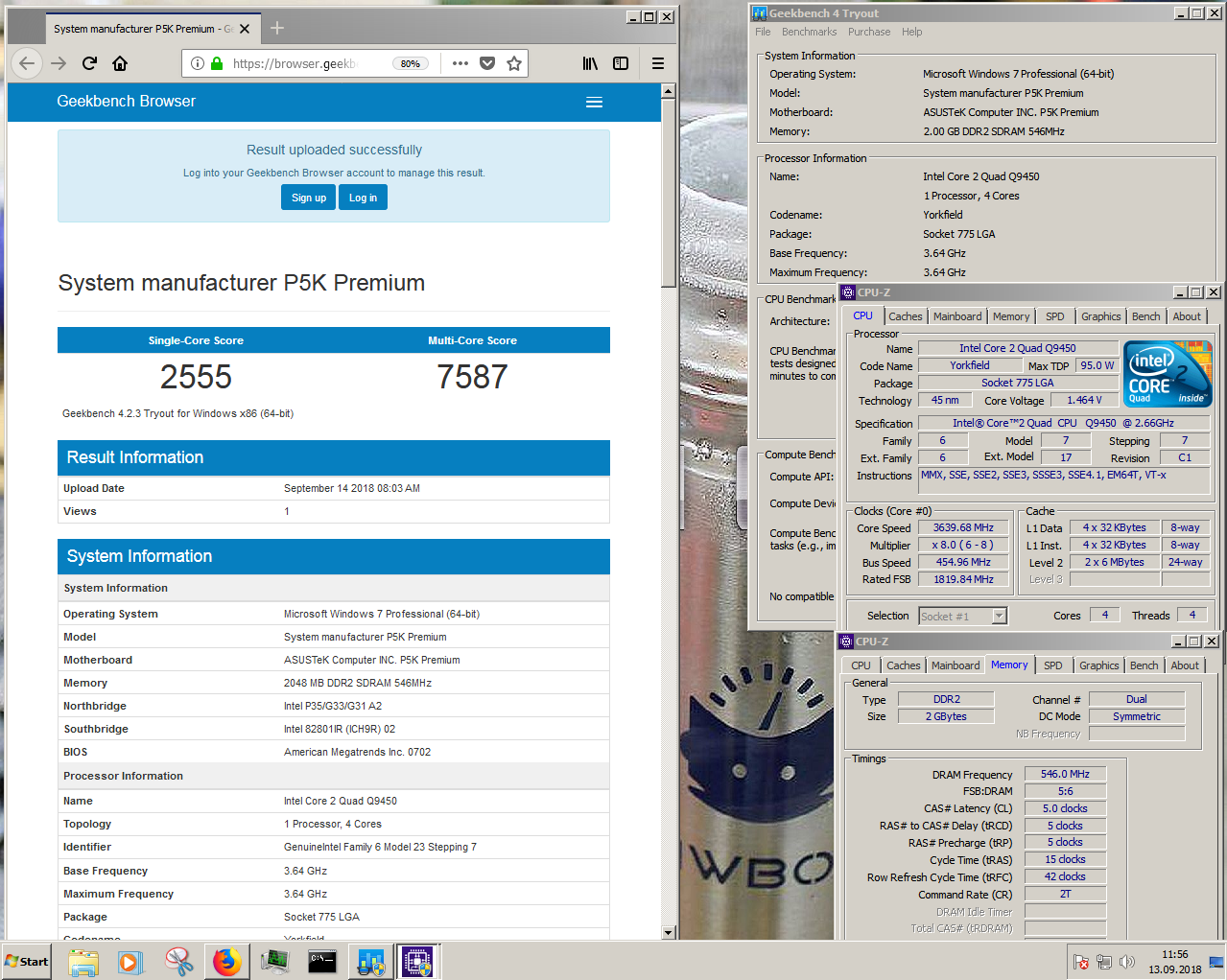Viewport: 1227px width, 980px height.
Task: Open the Firefox home page icon
Action: click(x=120, y=63)
